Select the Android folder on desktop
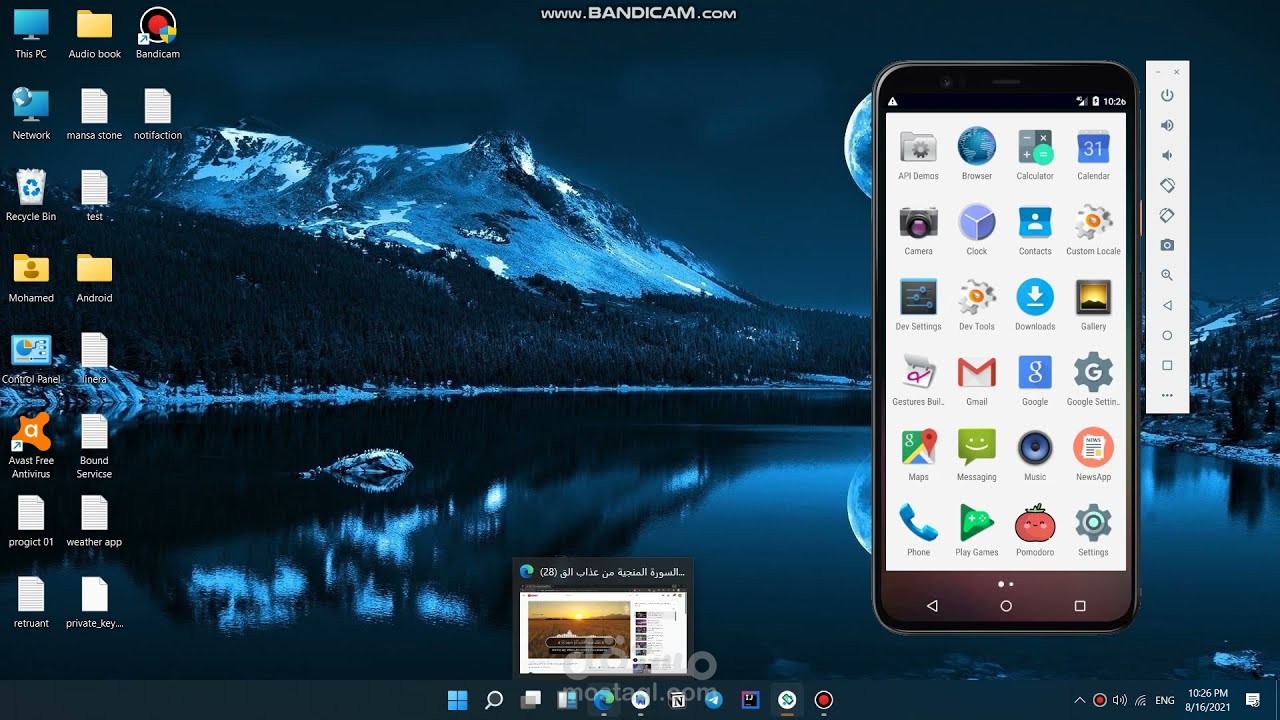Image resolution: width=1280 pixels, height=720 pixels. 95,277
